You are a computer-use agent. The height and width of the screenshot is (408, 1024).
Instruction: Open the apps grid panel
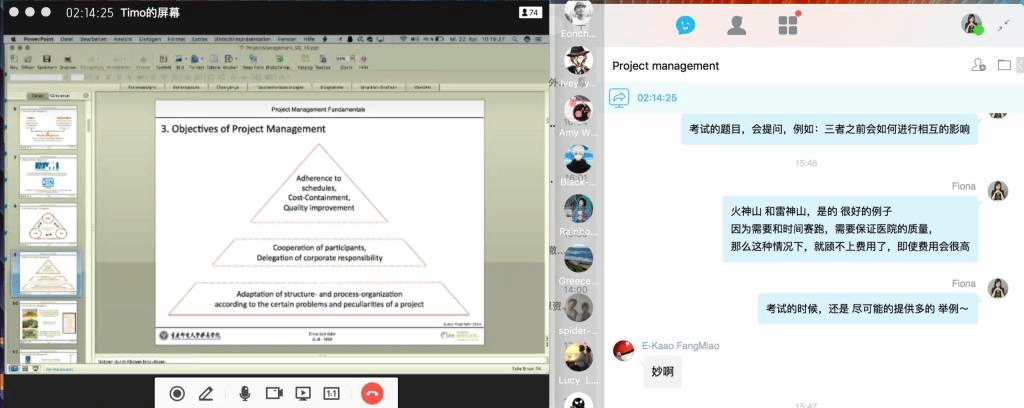click(x=789, y=25)
